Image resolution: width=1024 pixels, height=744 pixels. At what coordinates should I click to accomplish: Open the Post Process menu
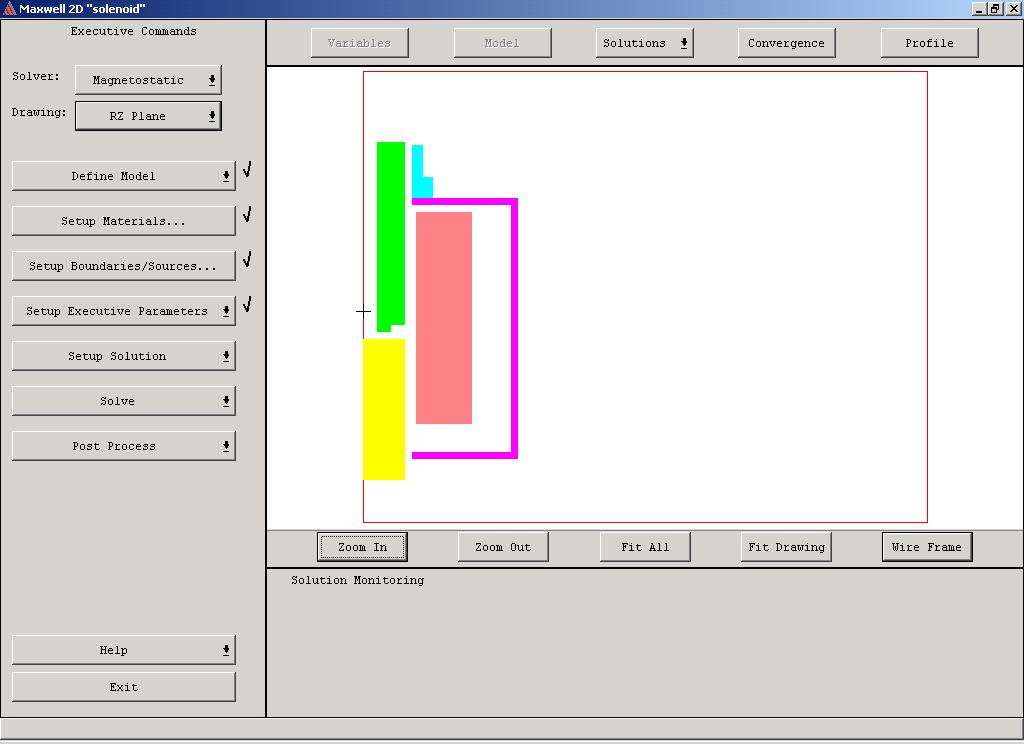pyautogui.click(x=123, y=446)
